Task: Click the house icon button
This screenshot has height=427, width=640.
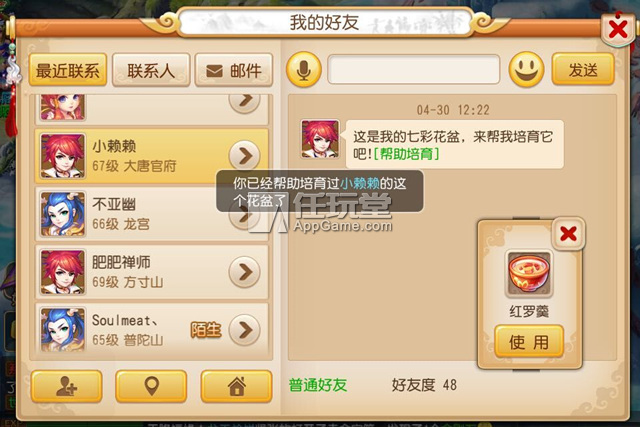Action: pos(236,386)
